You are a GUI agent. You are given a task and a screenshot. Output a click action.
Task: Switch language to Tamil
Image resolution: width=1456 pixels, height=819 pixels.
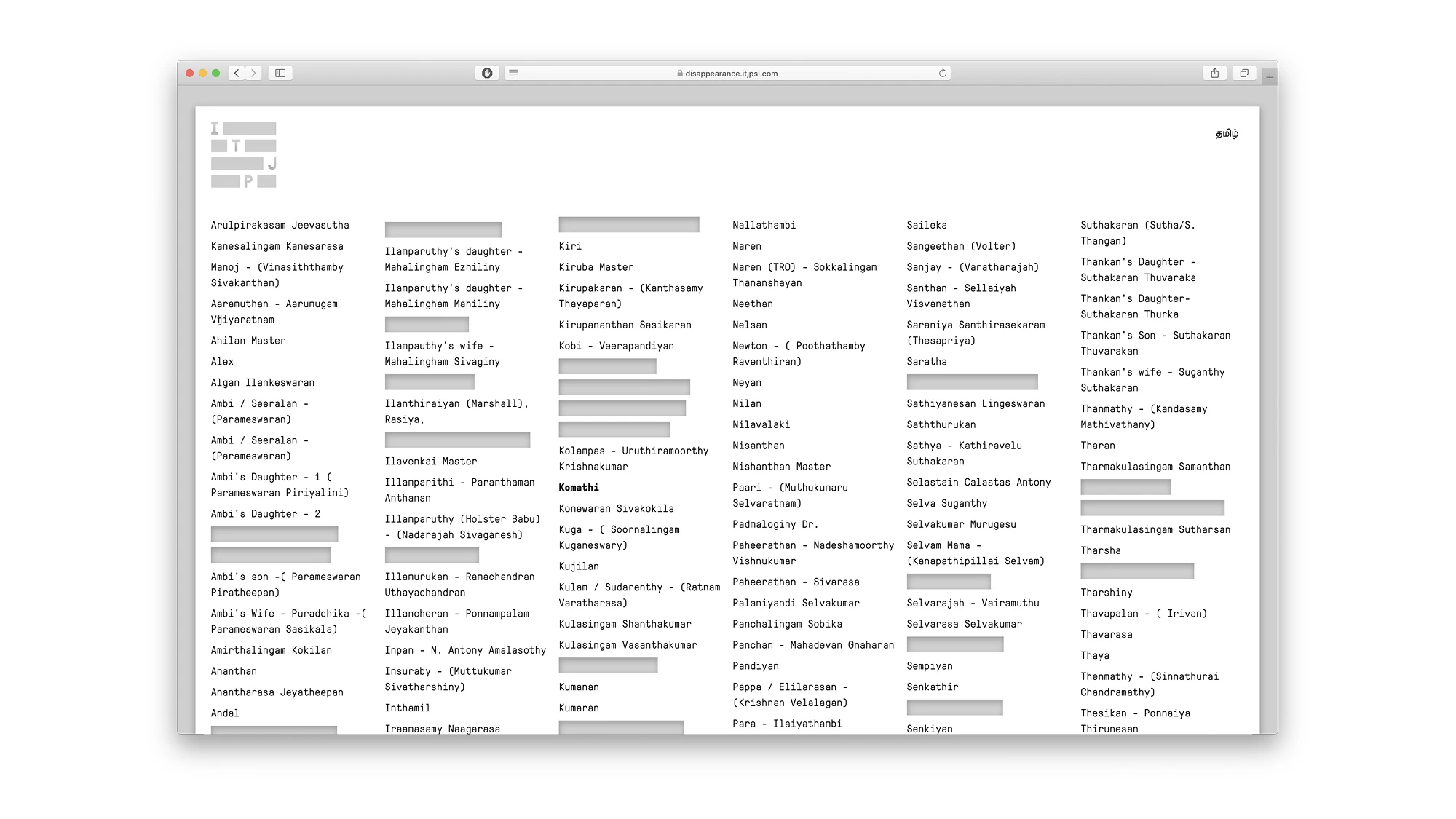pyautogui.click(x=1227, y=134)
